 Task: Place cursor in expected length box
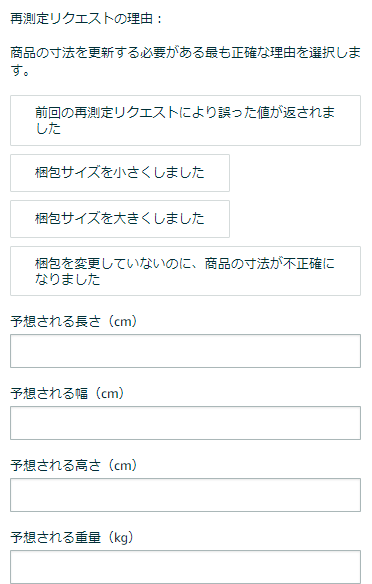click(185, 351)
